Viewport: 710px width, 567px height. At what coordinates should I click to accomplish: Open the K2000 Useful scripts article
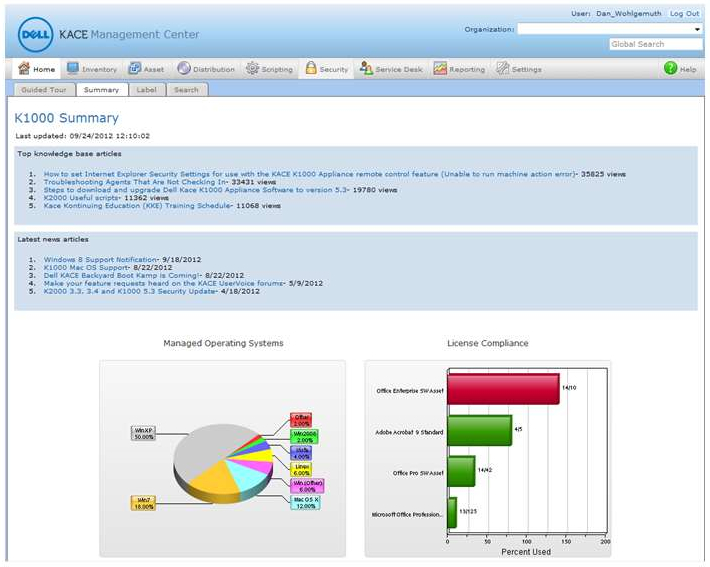point(82,198)
